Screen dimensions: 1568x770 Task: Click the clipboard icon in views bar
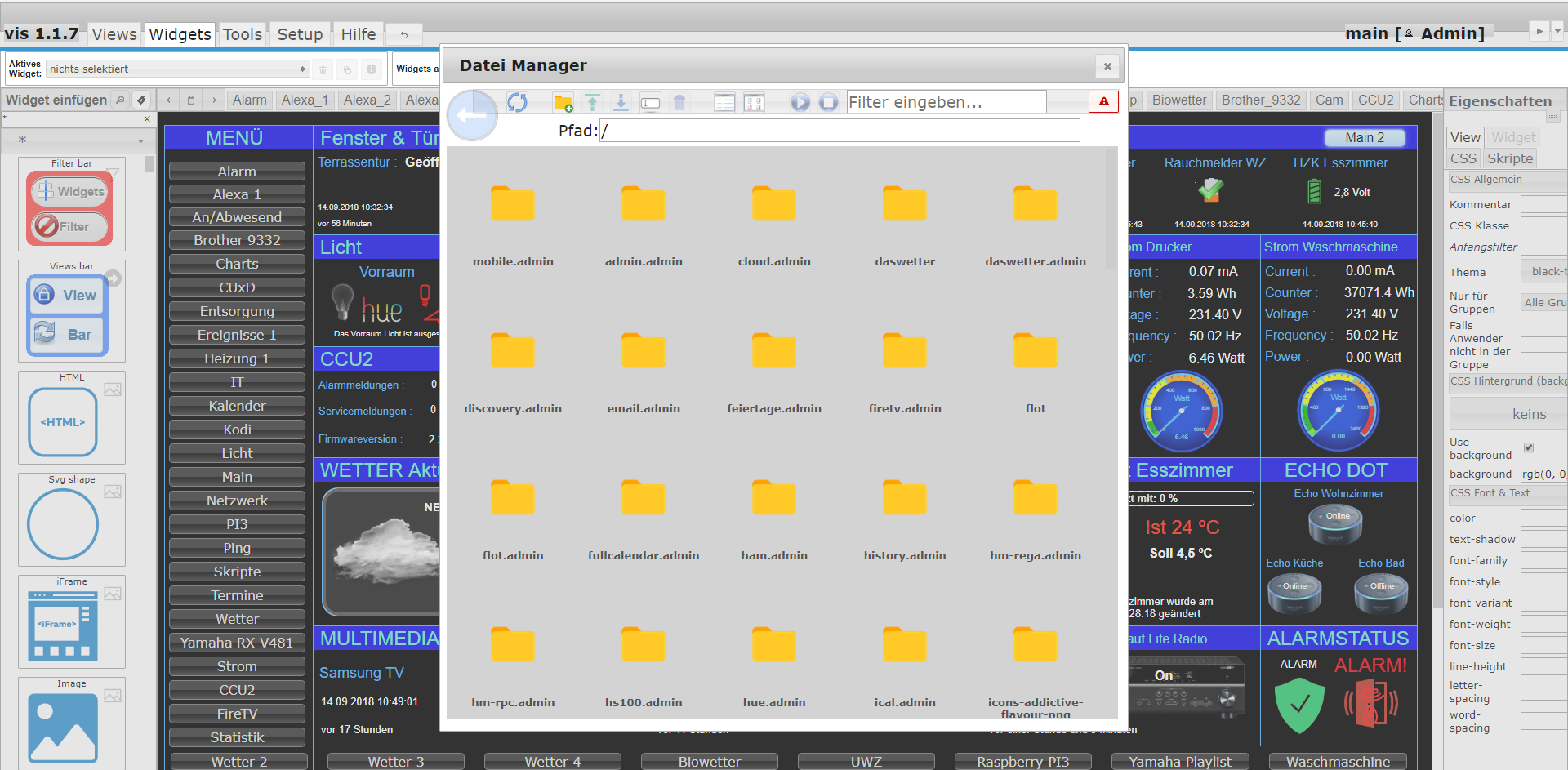191,100
